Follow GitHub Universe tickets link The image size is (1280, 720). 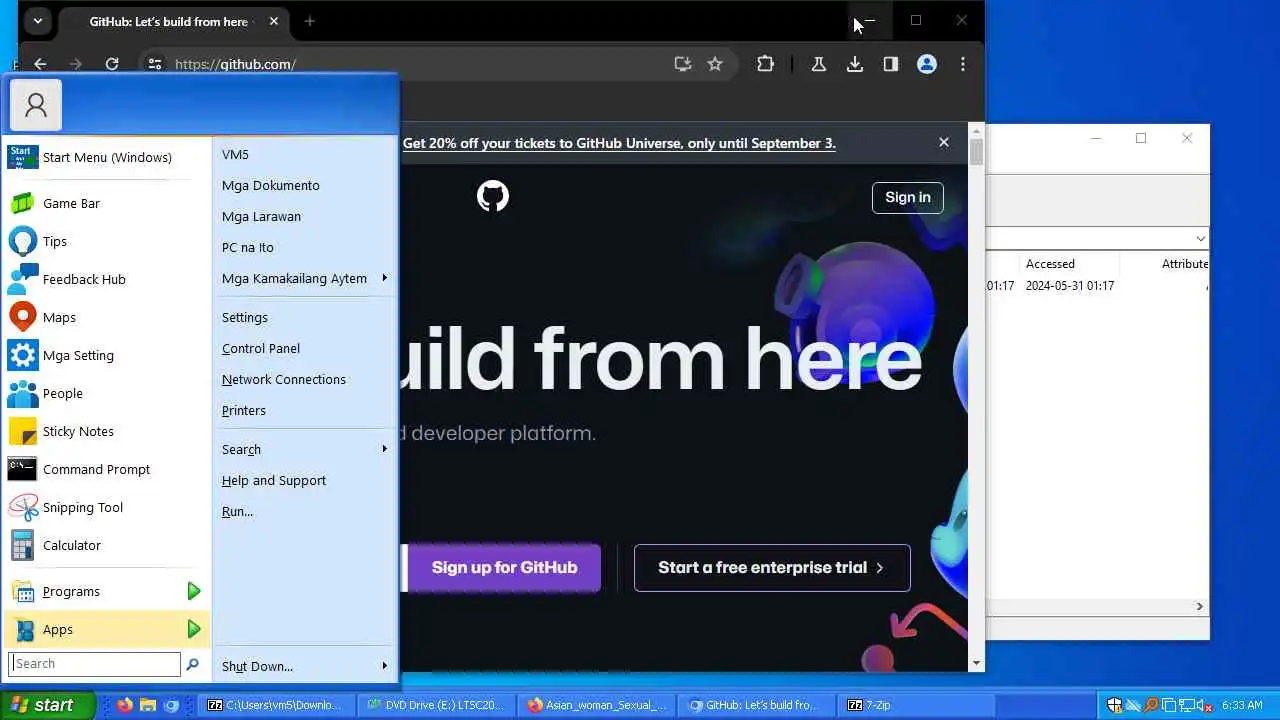619,143
